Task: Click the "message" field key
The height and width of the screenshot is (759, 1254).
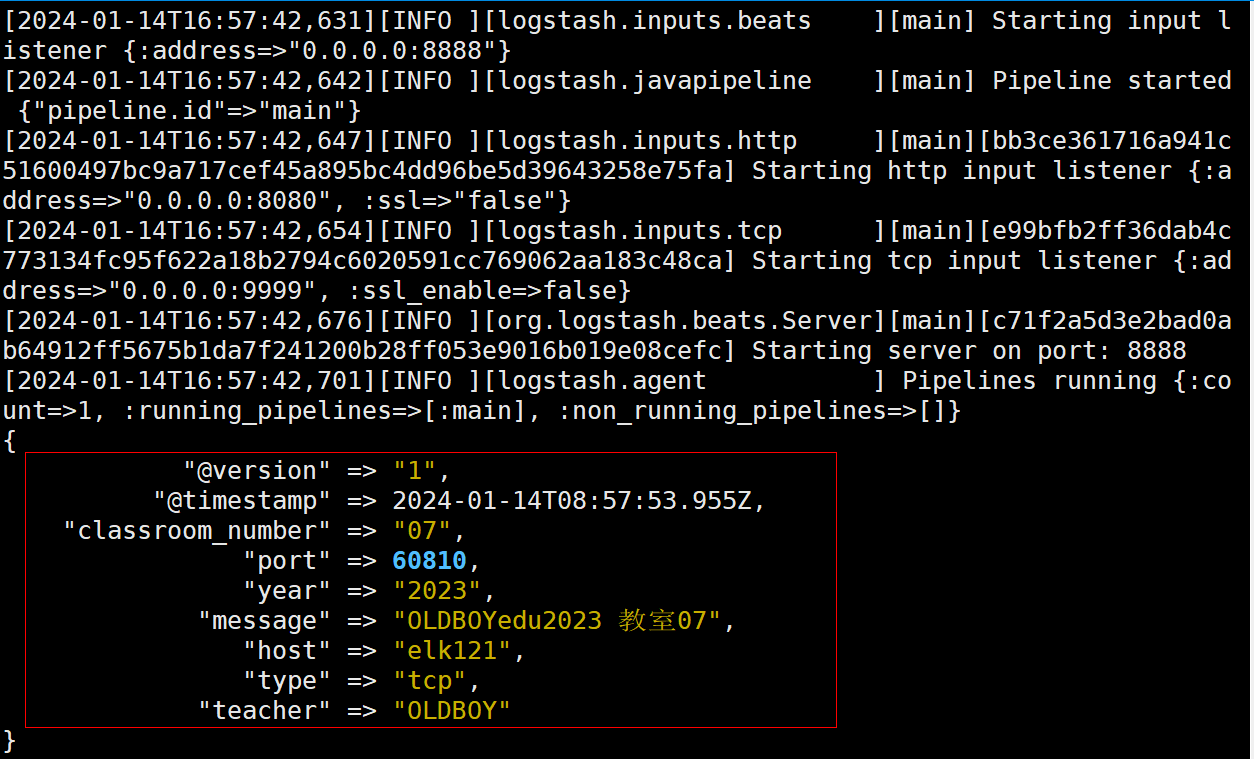Action: click(264, 621)
